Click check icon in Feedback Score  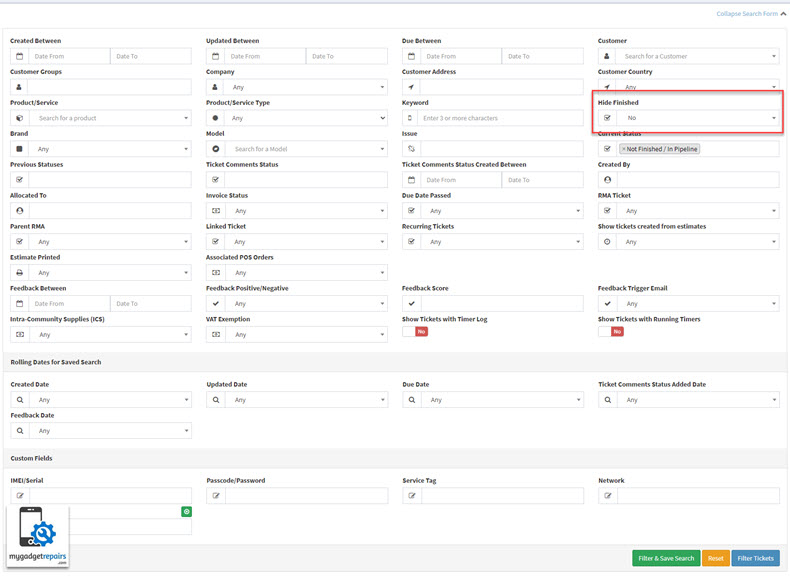click(x=411, y=303)
